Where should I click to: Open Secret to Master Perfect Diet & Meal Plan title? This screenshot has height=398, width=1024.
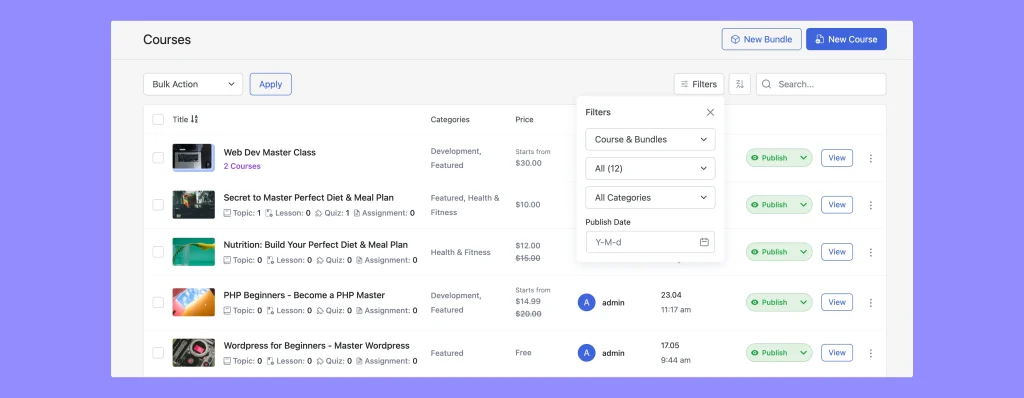(308, 197)
